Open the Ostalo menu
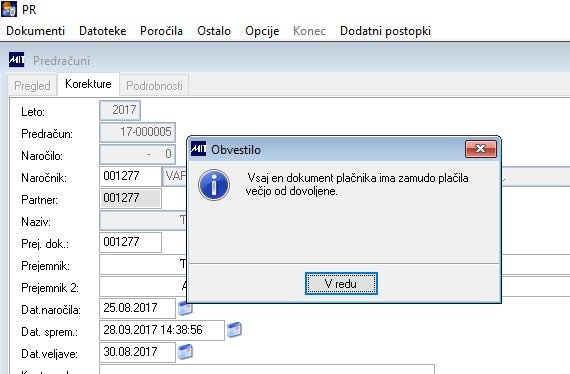 coord(214,31)
